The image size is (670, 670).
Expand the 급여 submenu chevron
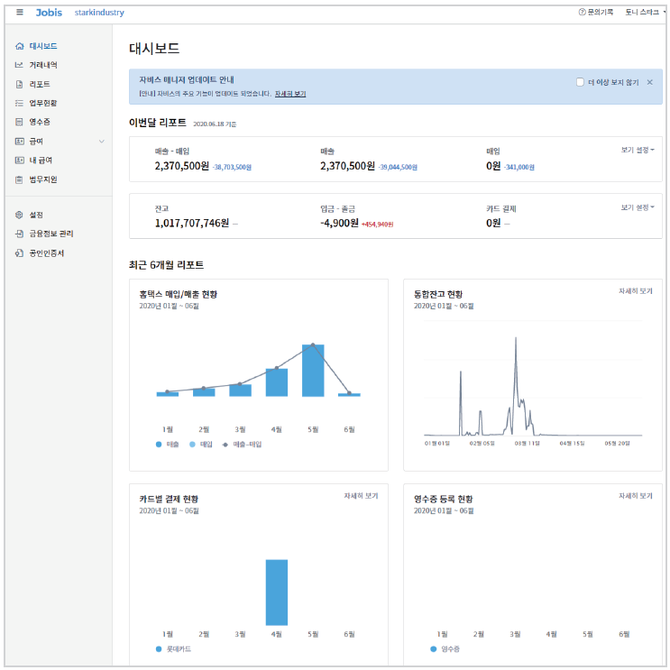101,141
